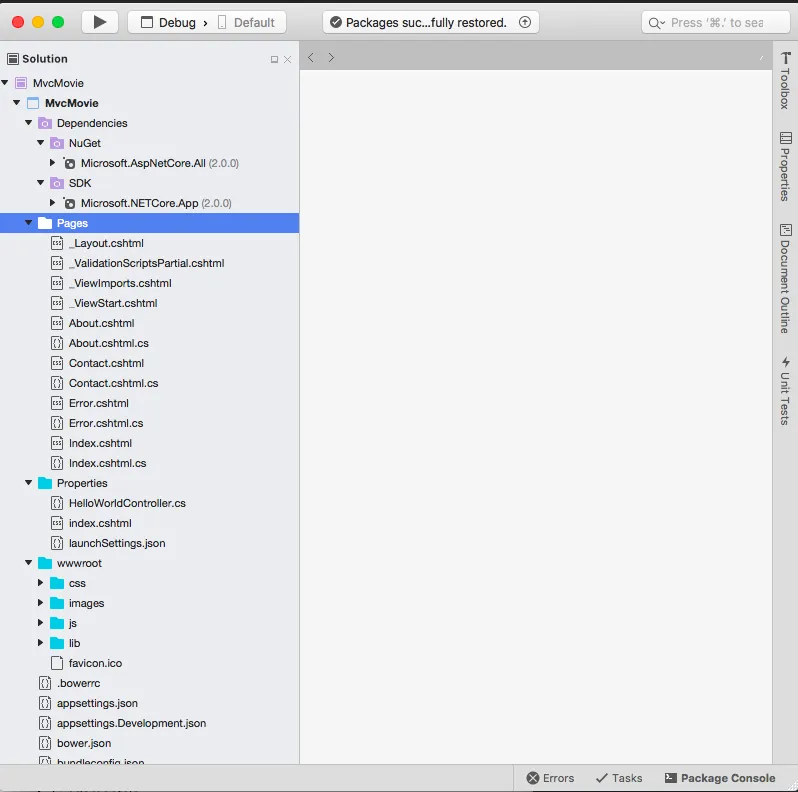
Task: Select About.cshtml.cs code file icon
Action: pyautogui.click(x=58, y=343)
